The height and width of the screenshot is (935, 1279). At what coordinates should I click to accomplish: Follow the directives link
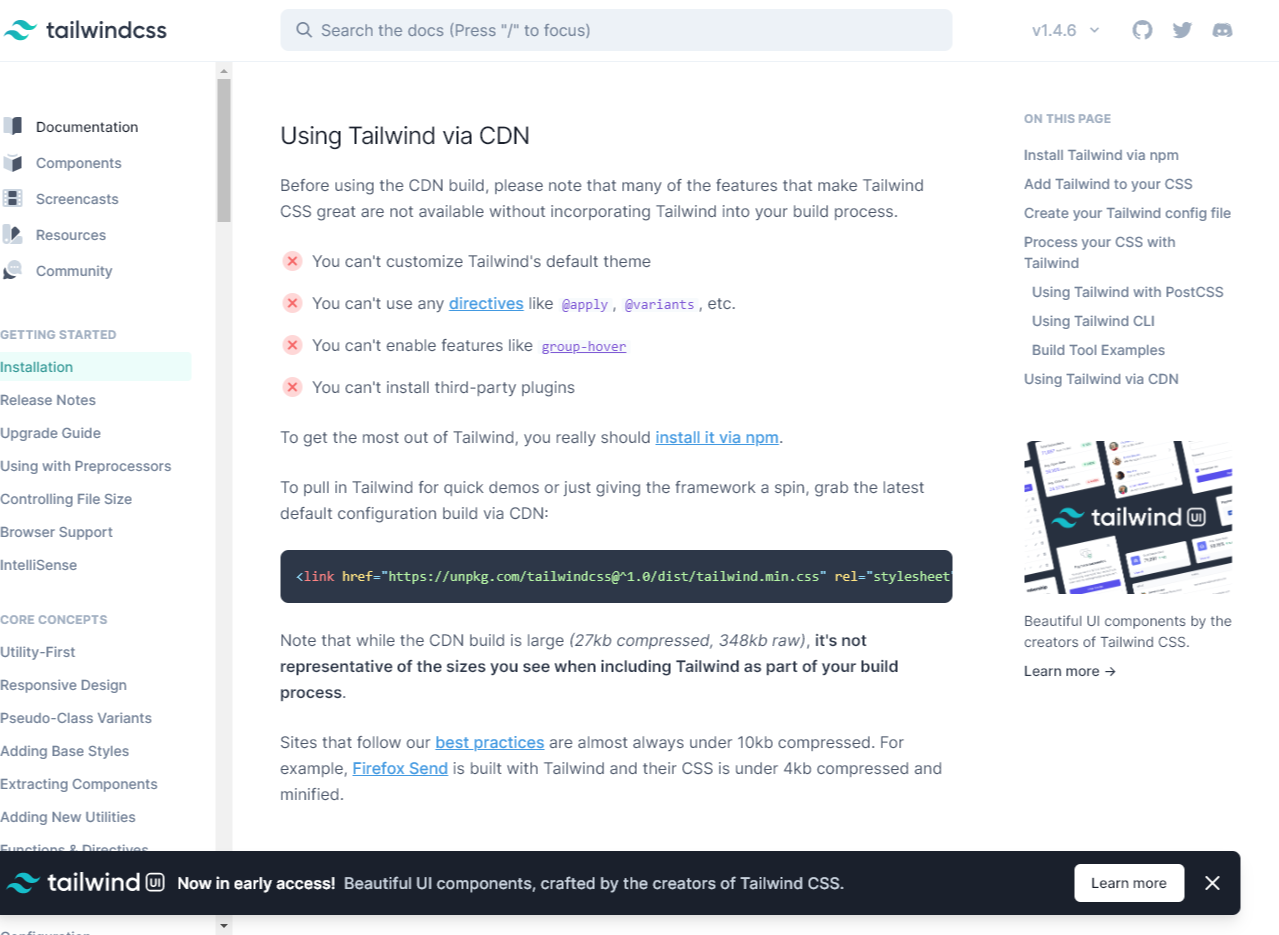486,303
